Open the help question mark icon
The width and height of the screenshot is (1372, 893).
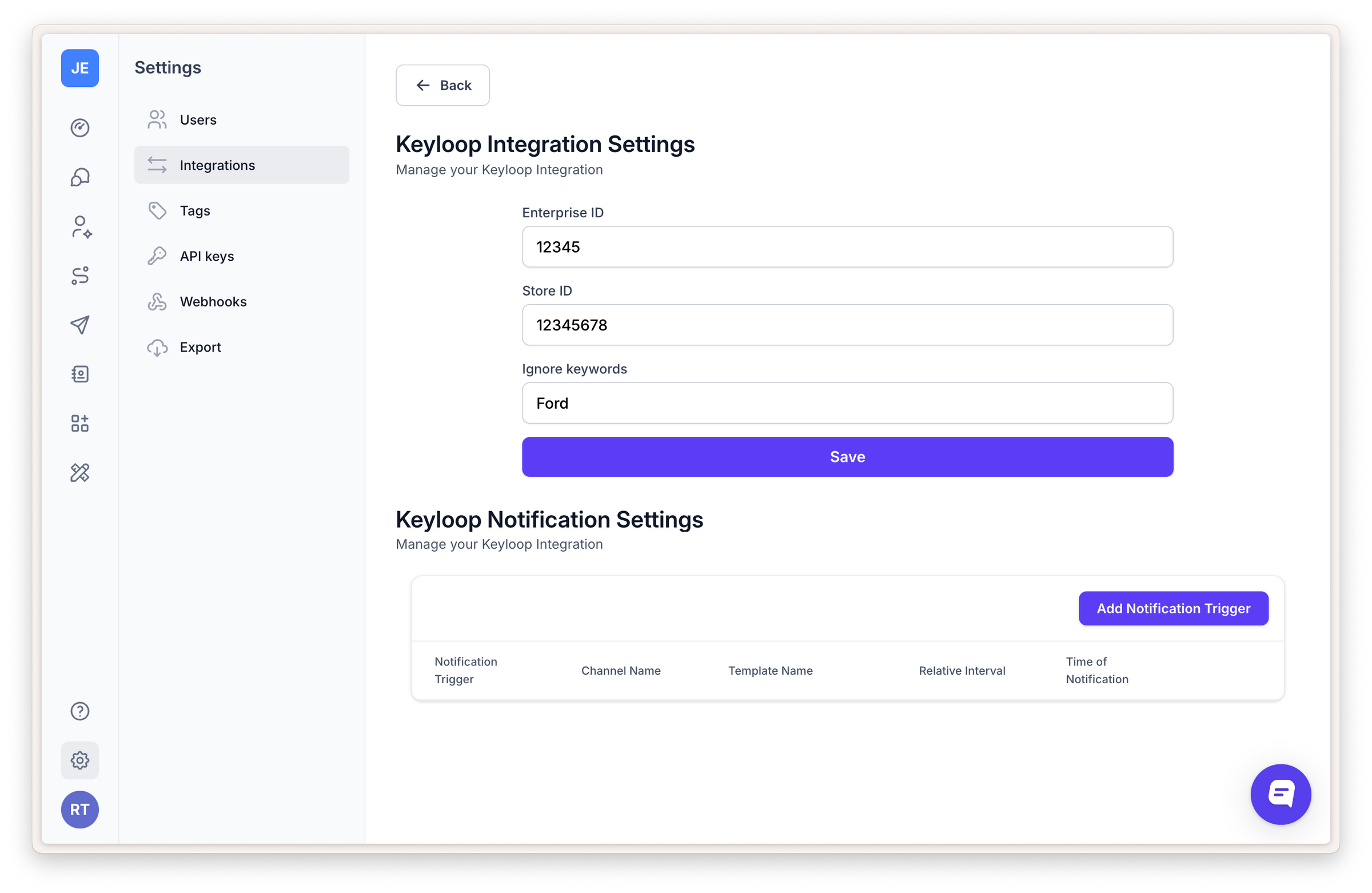79,711
